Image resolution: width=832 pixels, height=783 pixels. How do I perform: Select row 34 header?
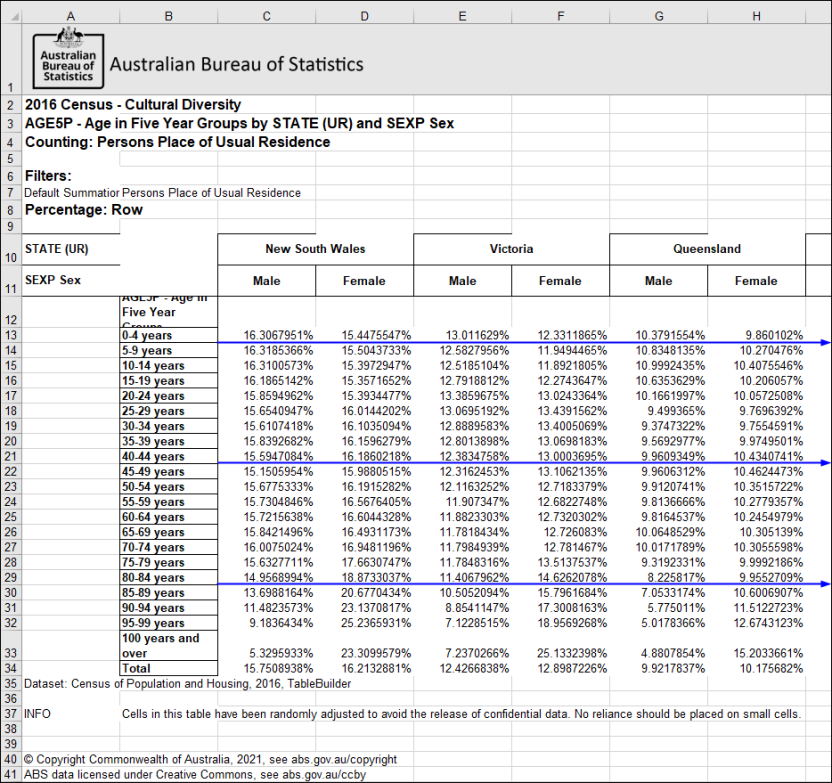click(11, 668)
